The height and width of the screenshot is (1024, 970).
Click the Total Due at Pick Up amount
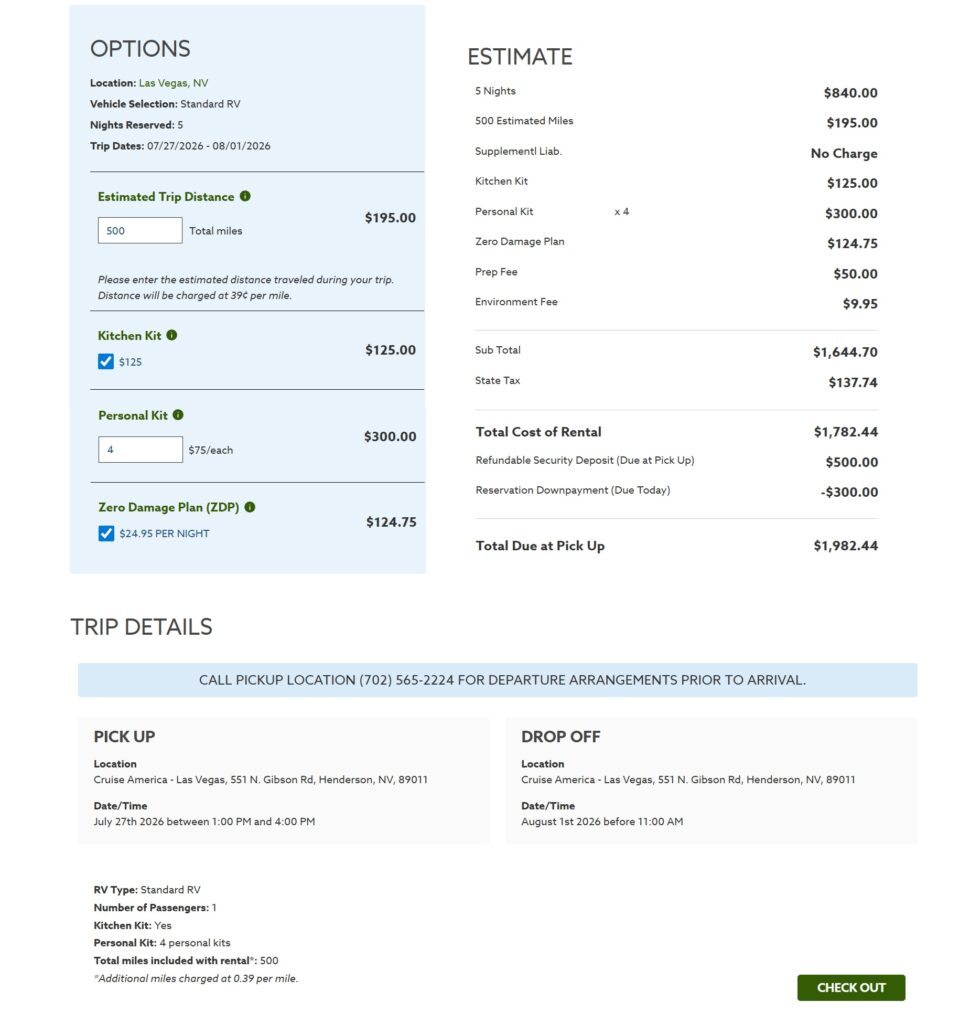pyautogui.click(x=845, y=546)
